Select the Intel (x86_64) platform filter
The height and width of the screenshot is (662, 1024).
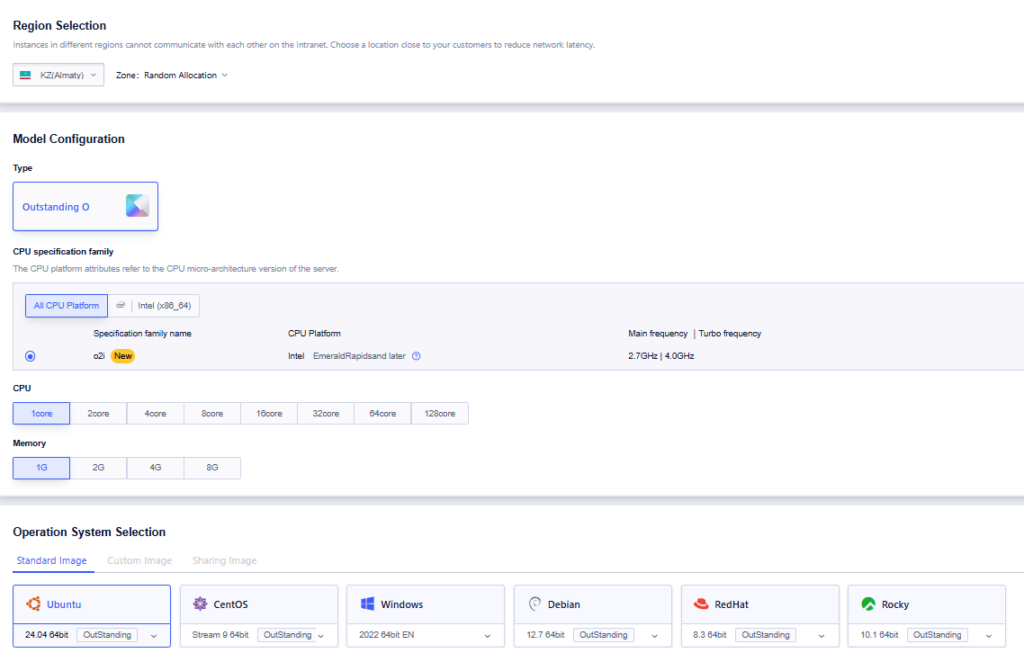pyautogui.click(x=154, y=306)
